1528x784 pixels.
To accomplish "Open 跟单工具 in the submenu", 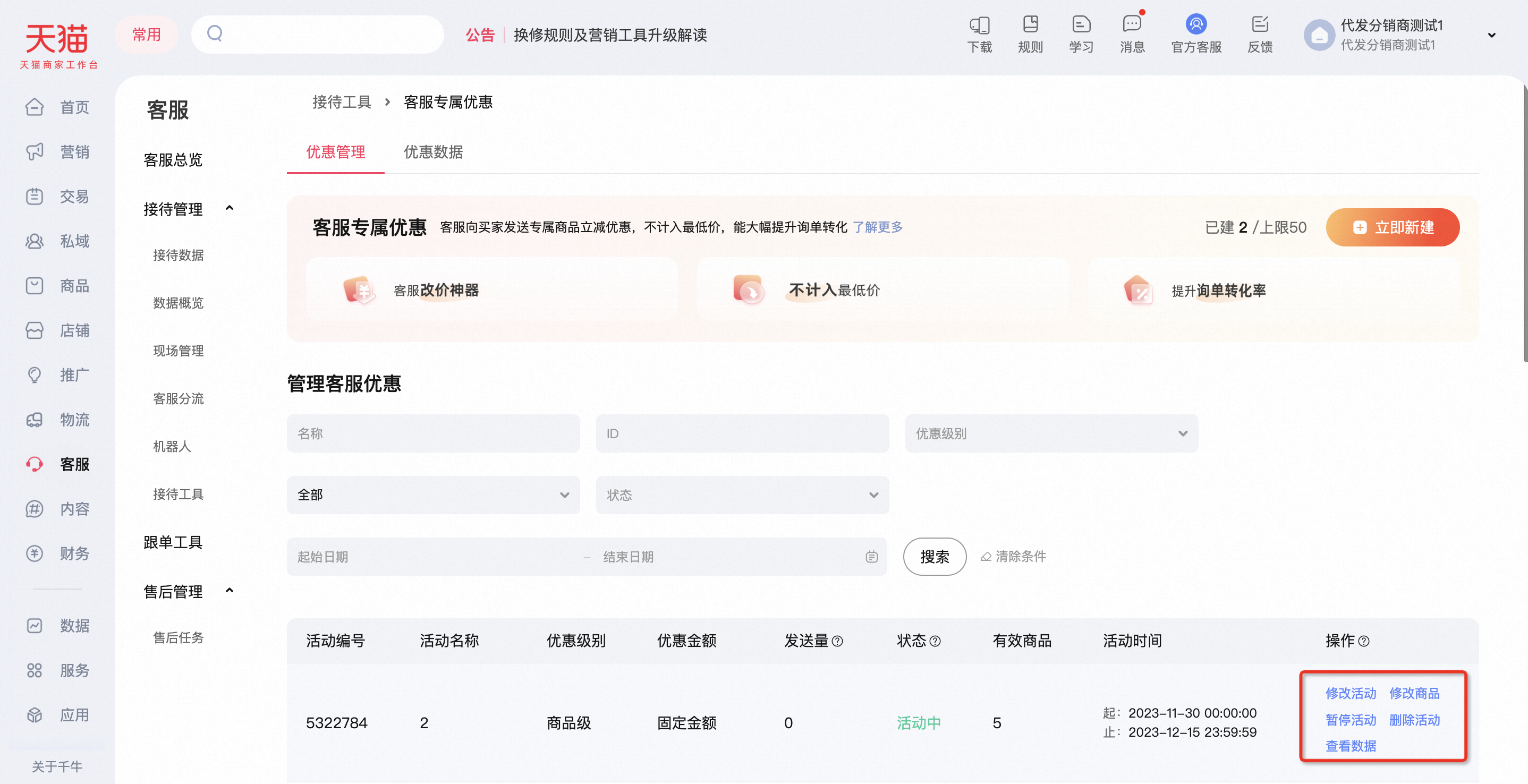I will [x=173, y=543].
